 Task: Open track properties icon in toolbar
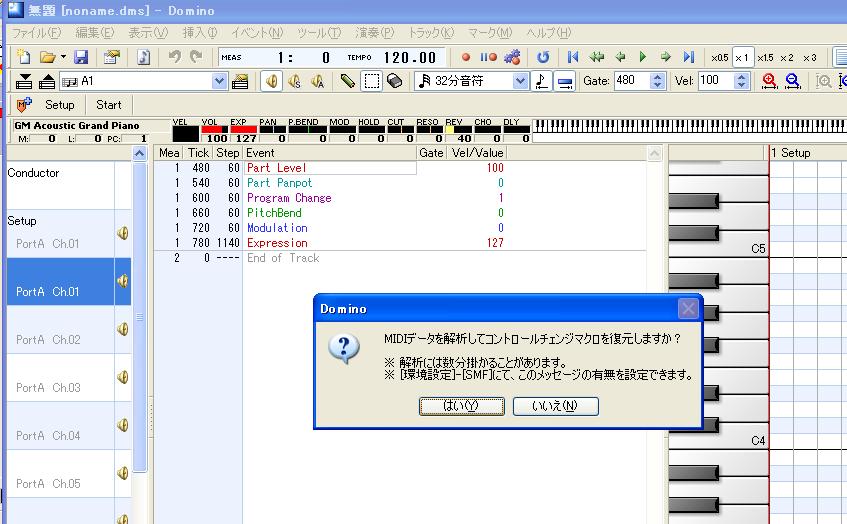[112, 57]
